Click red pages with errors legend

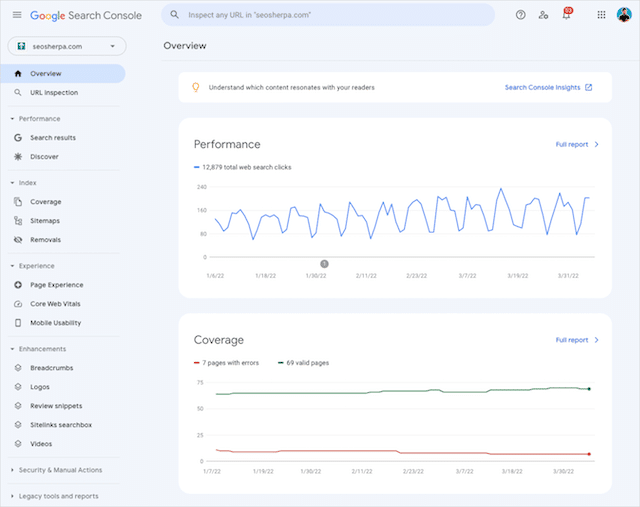[227, 363]
